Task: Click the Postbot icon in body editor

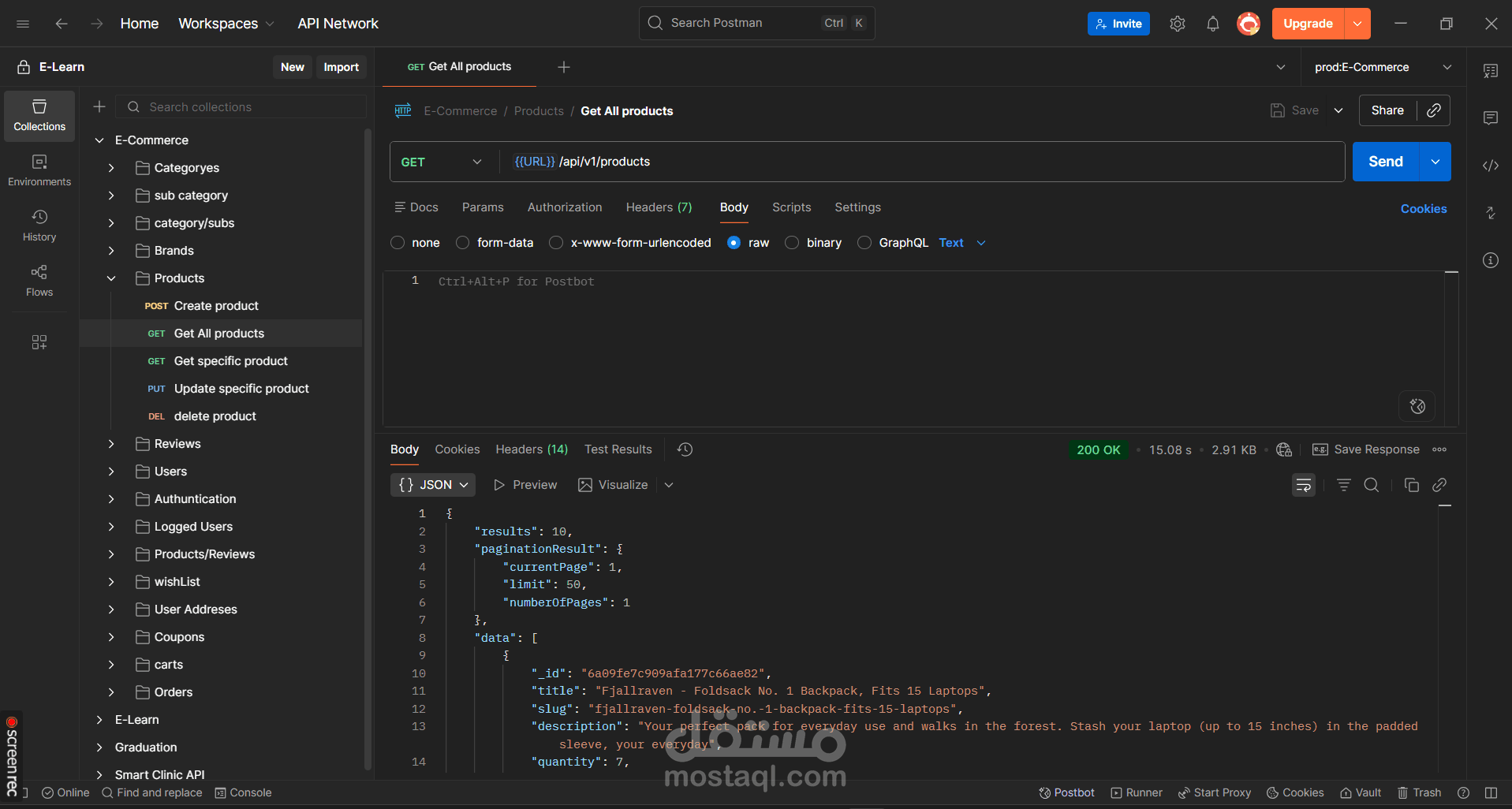Action: tap(1417, 406)
